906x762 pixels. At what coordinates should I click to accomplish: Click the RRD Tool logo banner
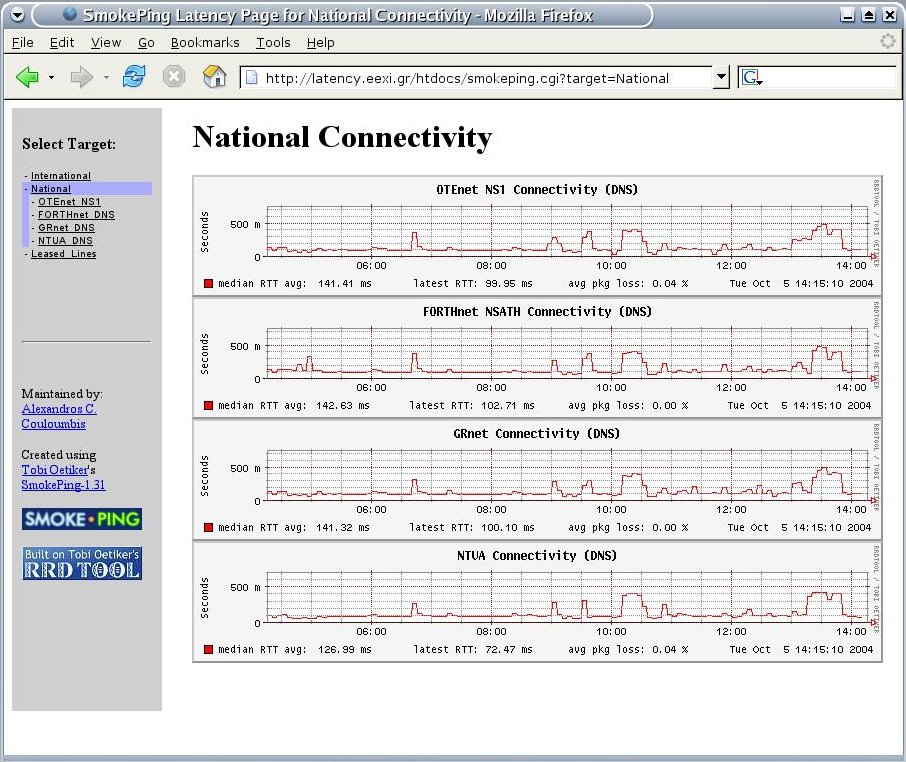[x=82, y=563]
